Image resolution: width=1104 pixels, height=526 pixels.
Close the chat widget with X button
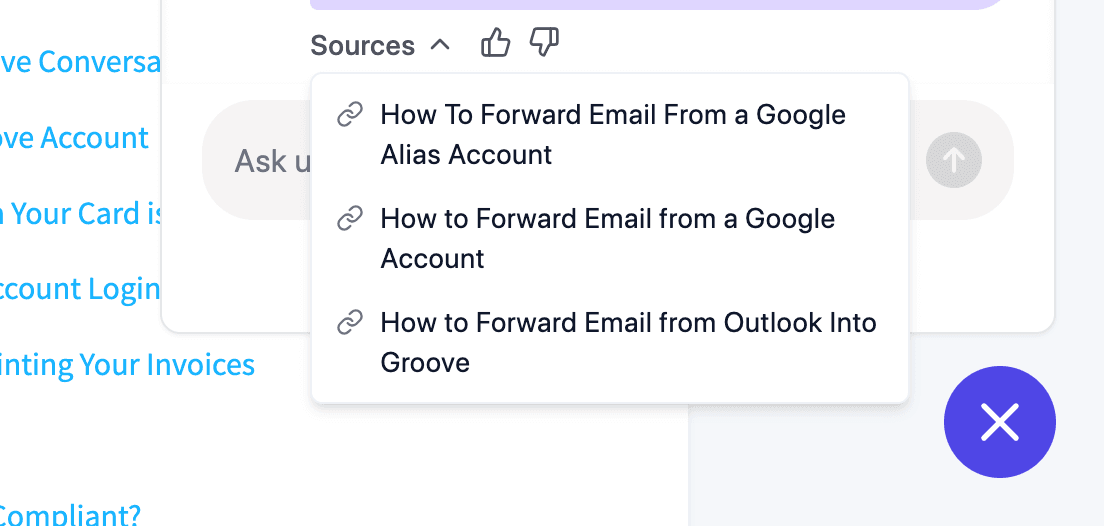tap(999, 422)
